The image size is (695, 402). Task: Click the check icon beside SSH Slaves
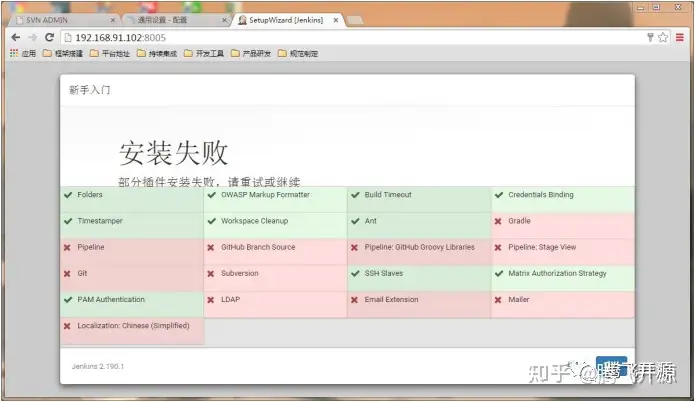355,273
